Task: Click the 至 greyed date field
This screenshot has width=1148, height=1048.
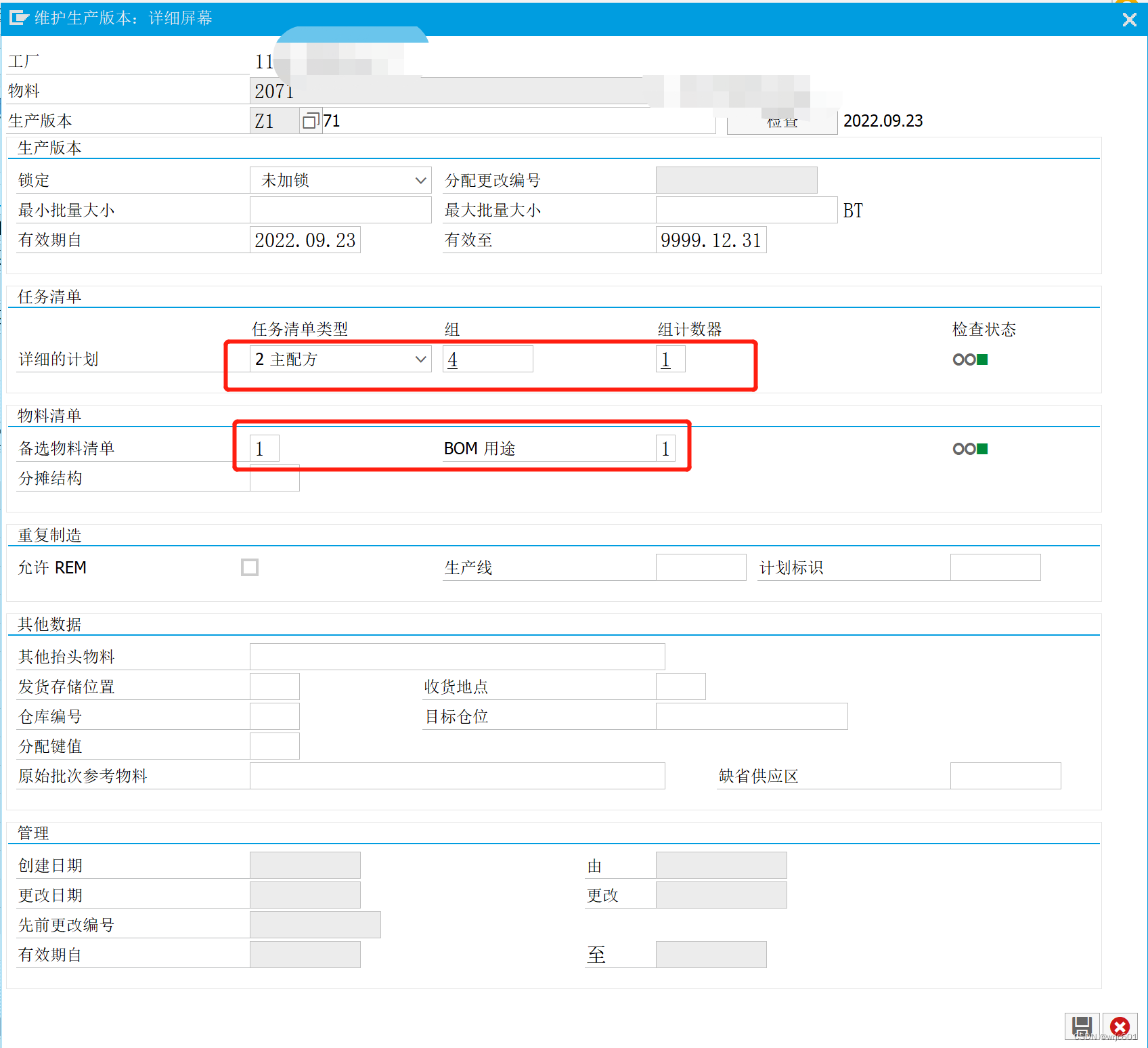Action: 711,955
